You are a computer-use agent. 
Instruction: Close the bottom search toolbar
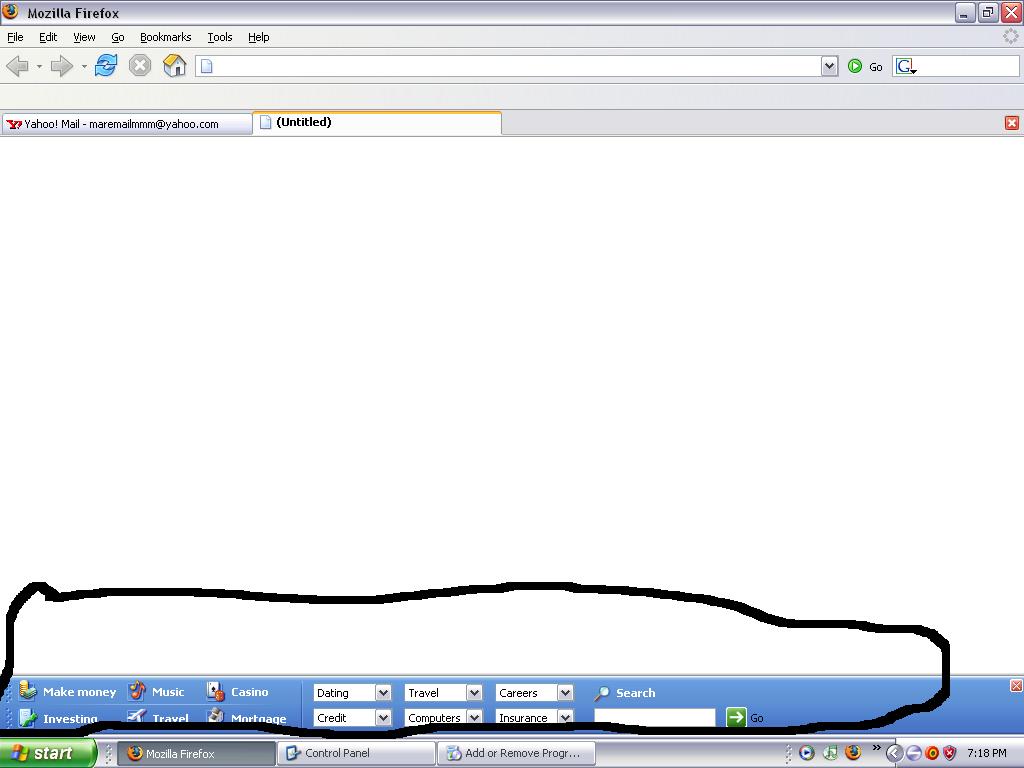tap(1016, 685)
